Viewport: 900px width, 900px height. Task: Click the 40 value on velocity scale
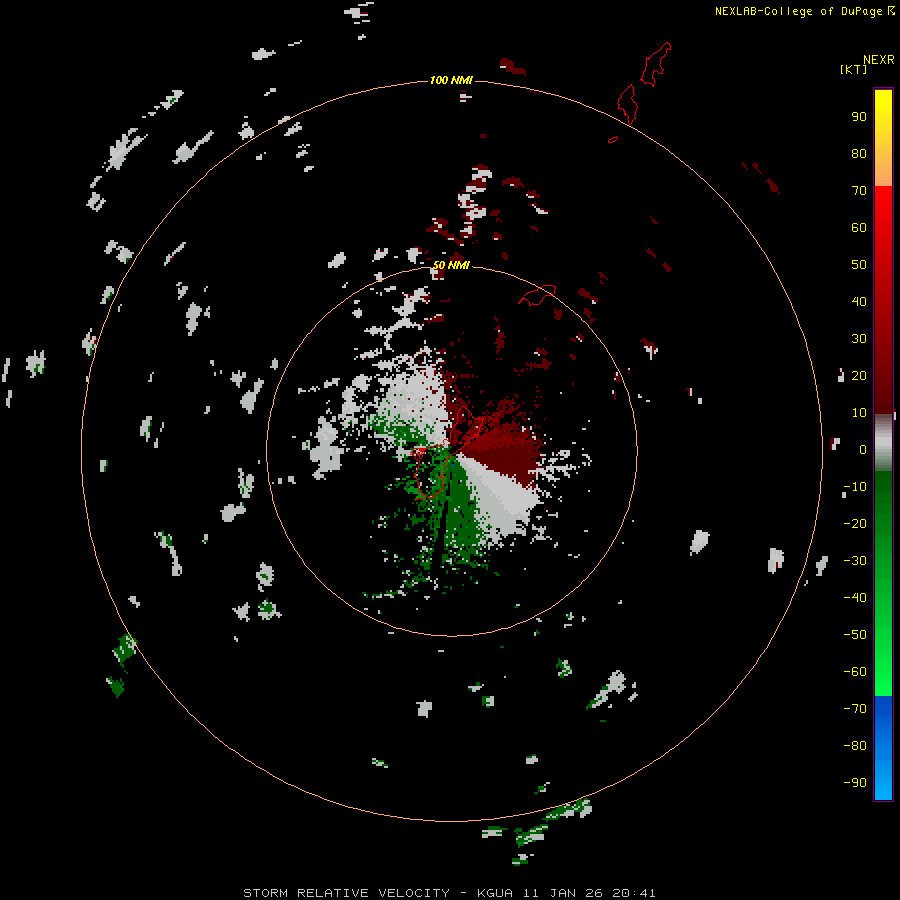(859, 302)
